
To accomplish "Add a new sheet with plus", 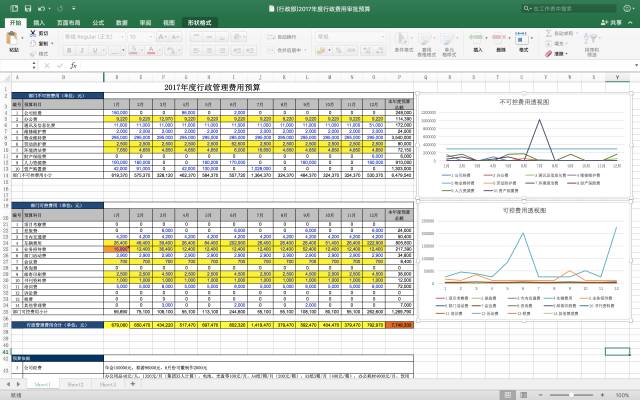I will [133, 384].
